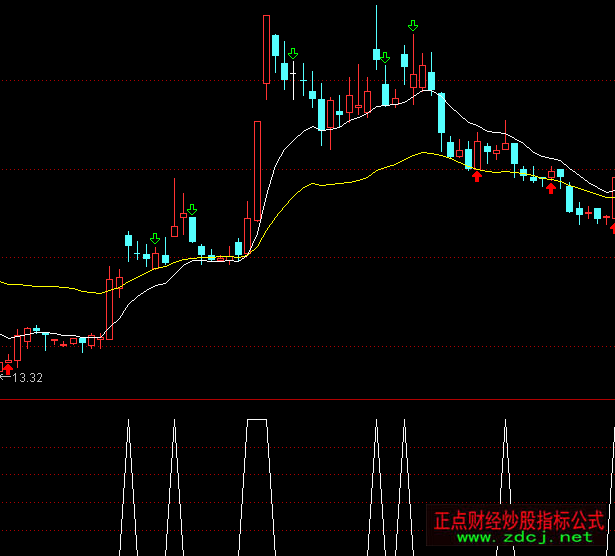Click the red Chinese watermark title text
615x556 pixels.
[x=519, y=521]
